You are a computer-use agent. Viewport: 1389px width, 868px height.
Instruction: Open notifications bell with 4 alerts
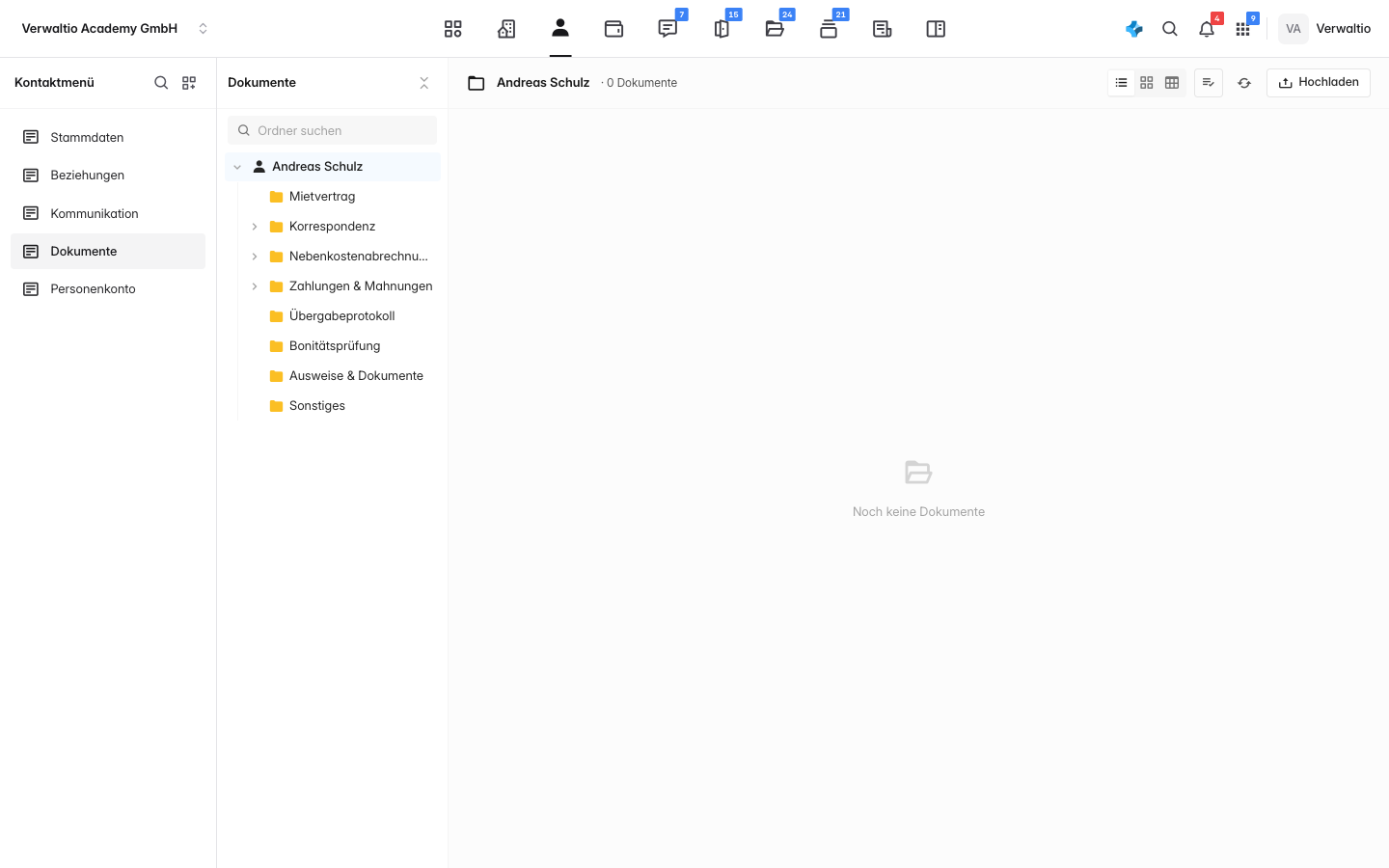click(1207, 29)
